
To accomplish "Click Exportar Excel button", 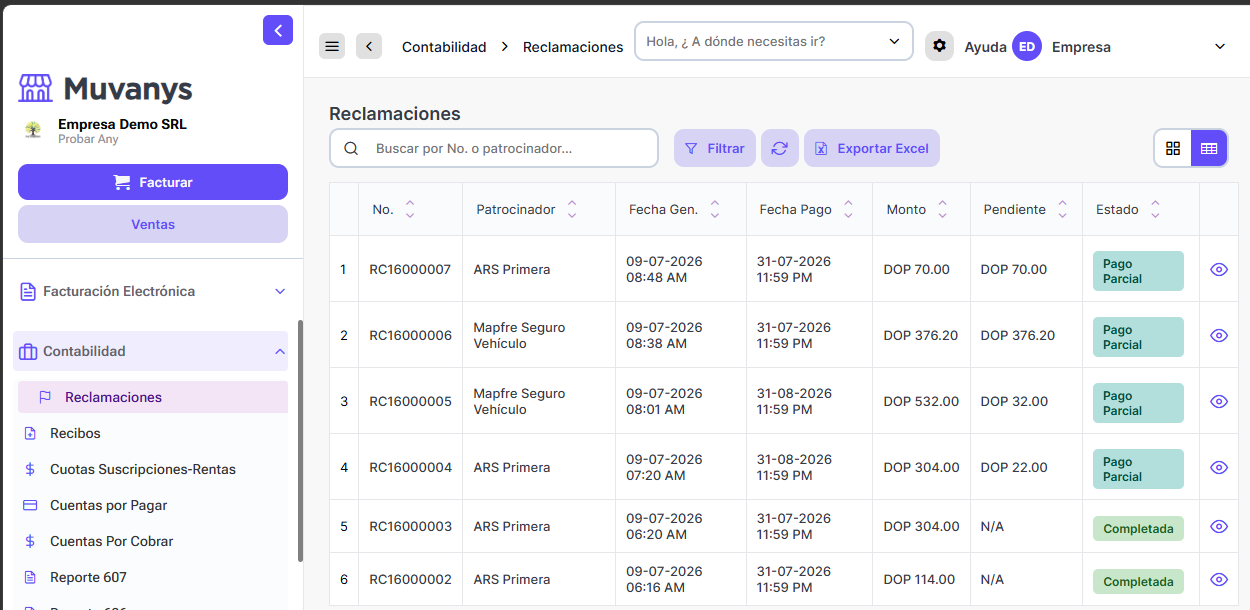I will 872,148.
